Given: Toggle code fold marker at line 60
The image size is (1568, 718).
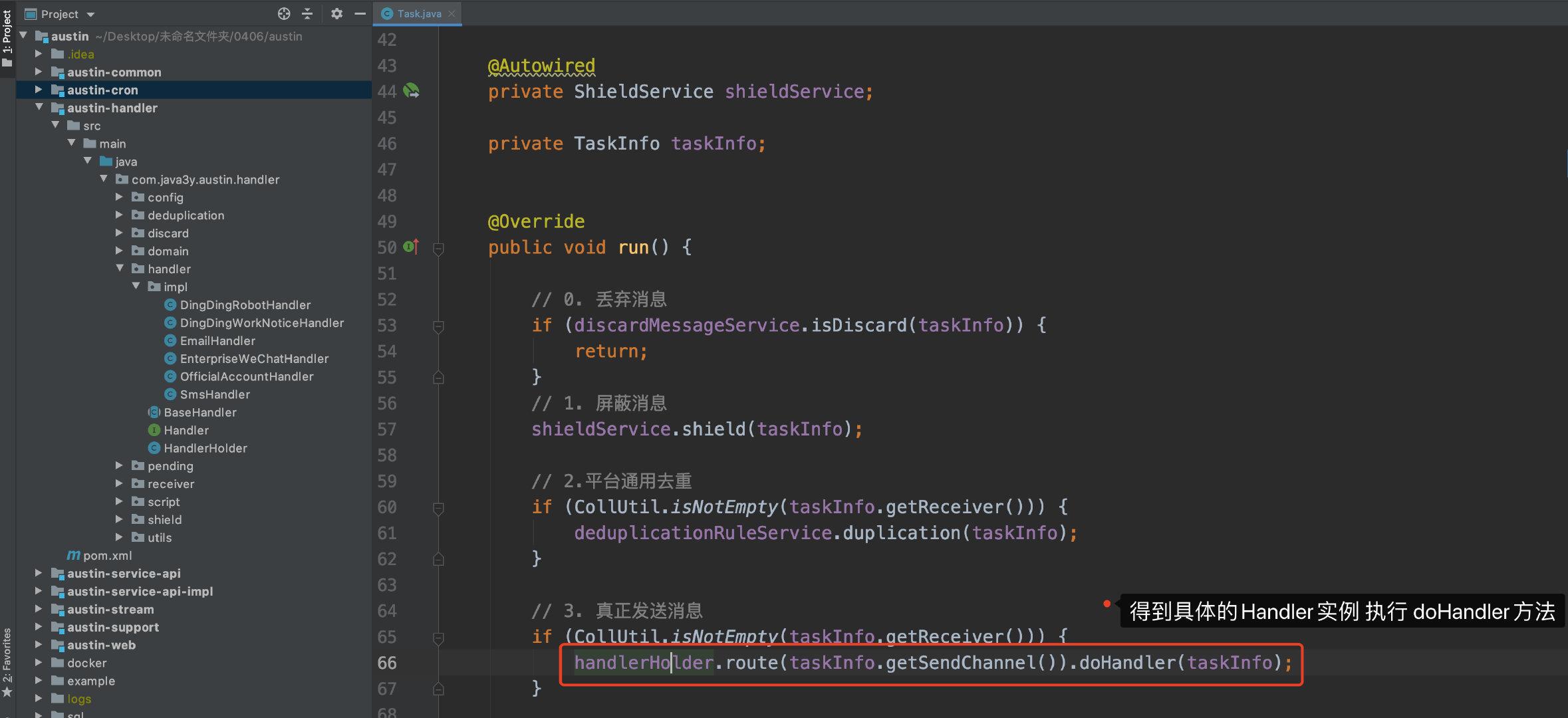Looking at the screenshot, I should [x=438, y=509].
